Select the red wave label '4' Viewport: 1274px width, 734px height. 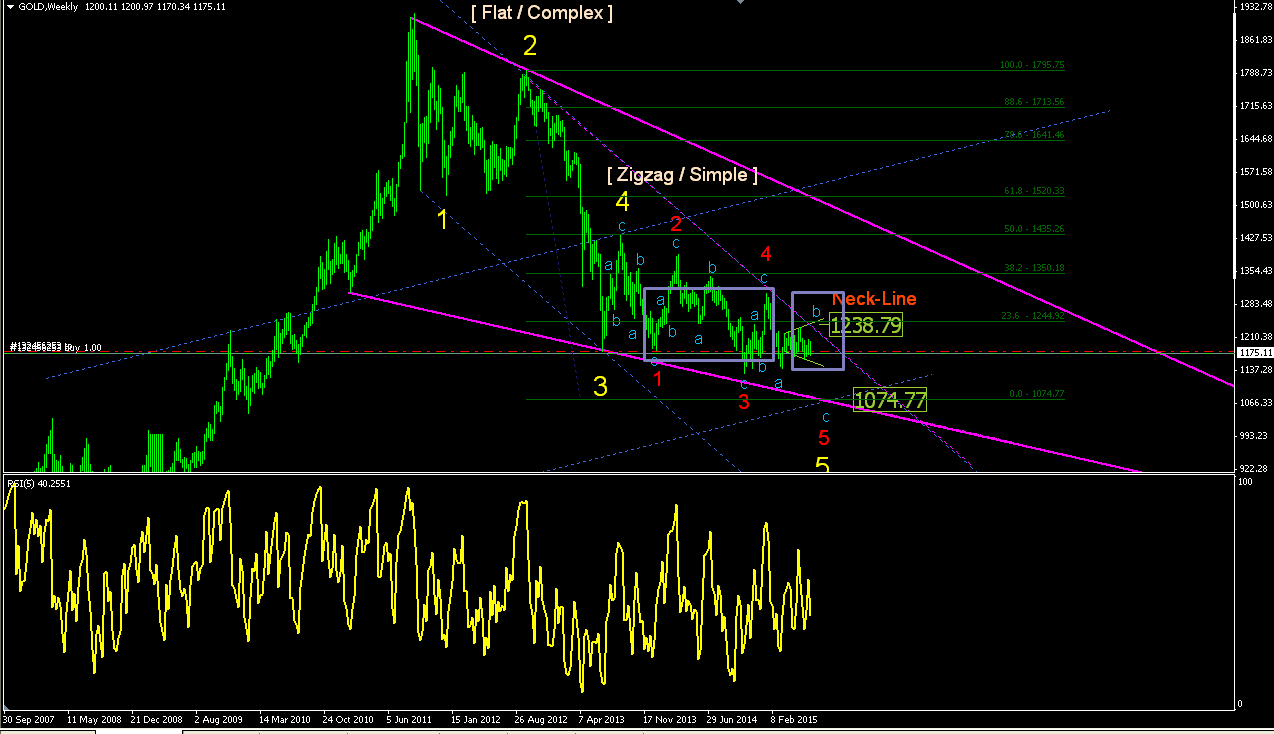pos(765,253)
